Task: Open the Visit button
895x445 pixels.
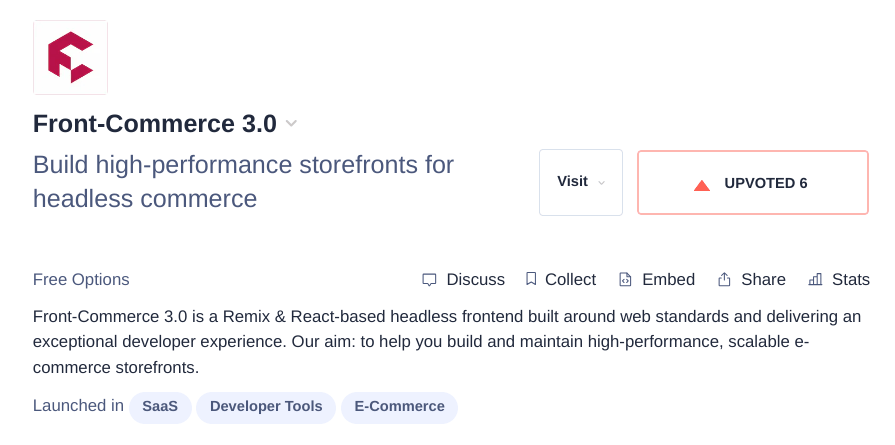Action: (580, 183)
